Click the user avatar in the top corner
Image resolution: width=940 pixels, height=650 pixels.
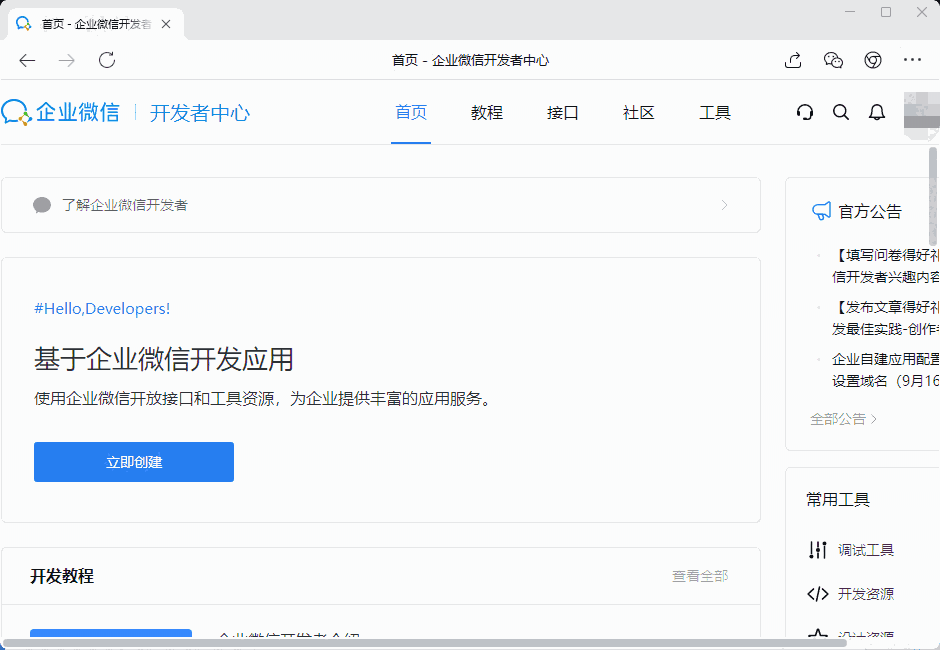click(920, 112)
